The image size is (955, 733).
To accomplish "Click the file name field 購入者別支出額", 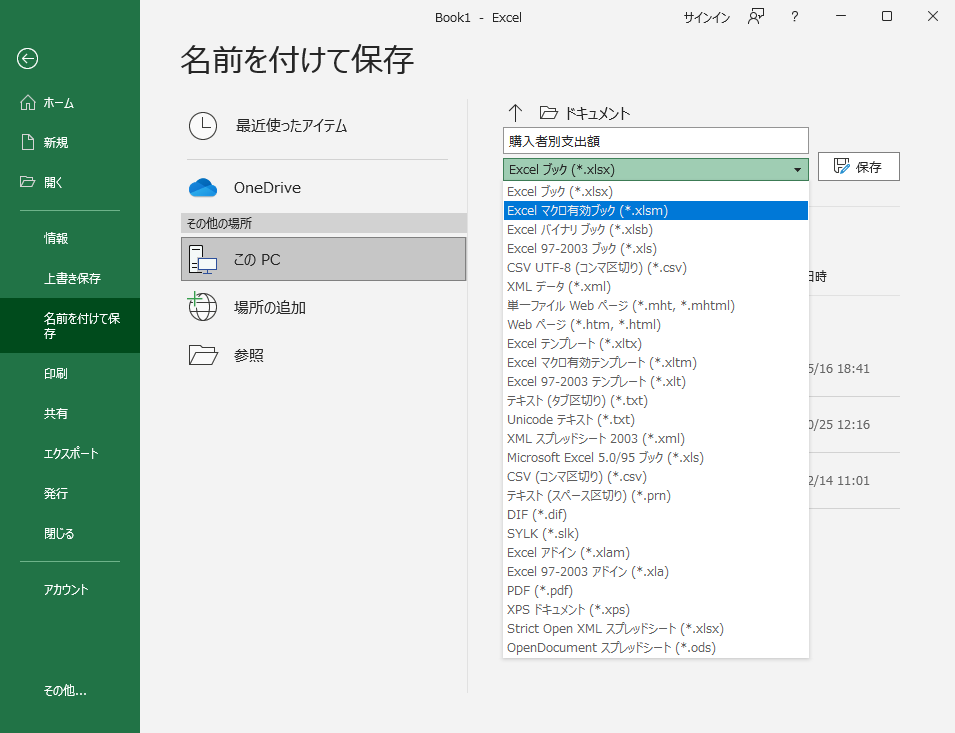I will point(656,141).
